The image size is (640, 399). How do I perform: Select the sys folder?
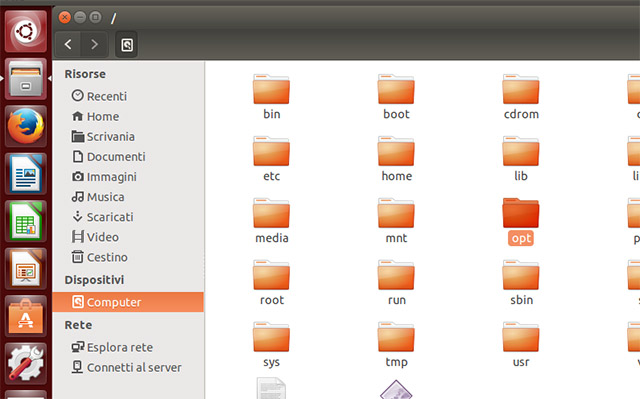(271, 345)
